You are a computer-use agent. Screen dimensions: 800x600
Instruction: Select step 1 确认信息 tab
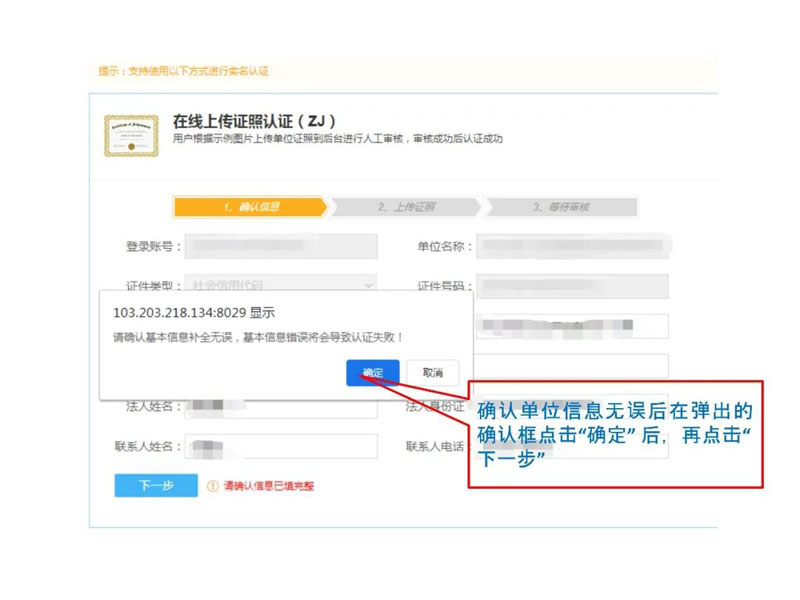click(x=250, y=207)
